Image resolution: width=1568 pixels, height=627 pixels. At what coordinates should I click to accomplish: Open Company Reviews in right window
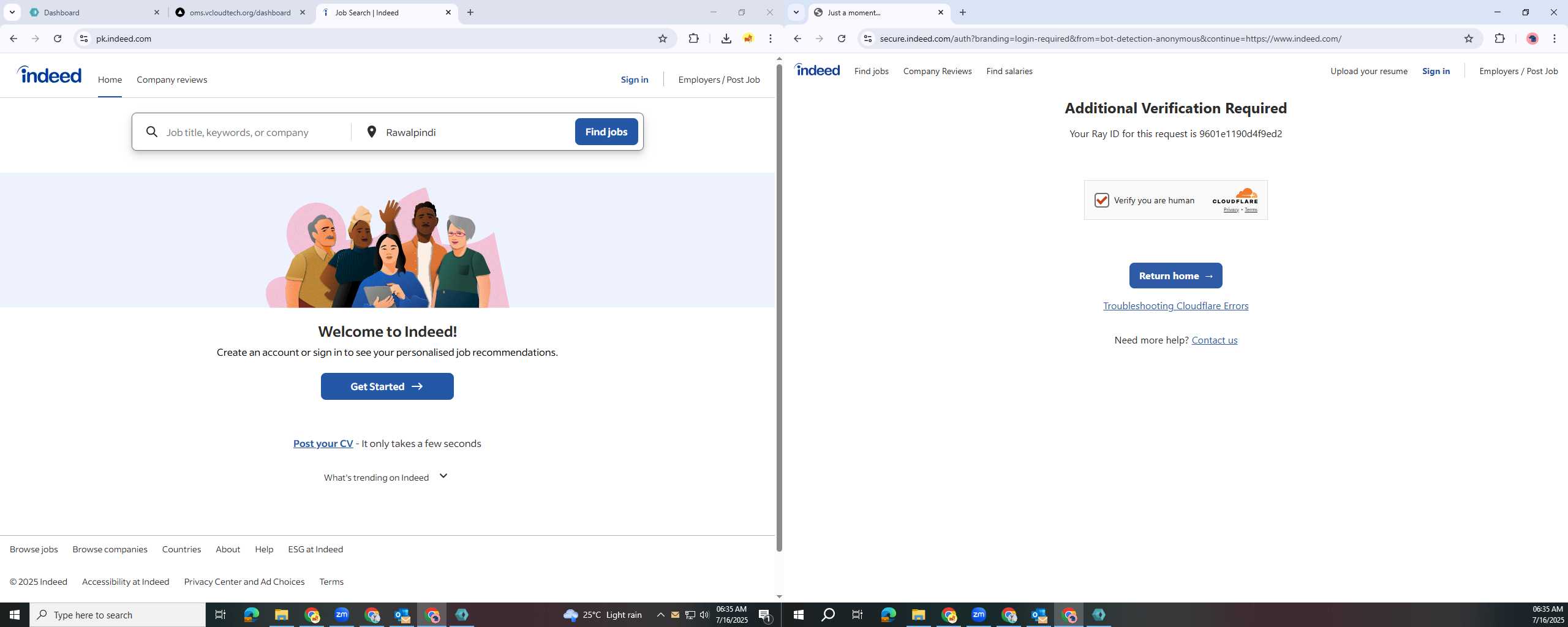[937, 71]
